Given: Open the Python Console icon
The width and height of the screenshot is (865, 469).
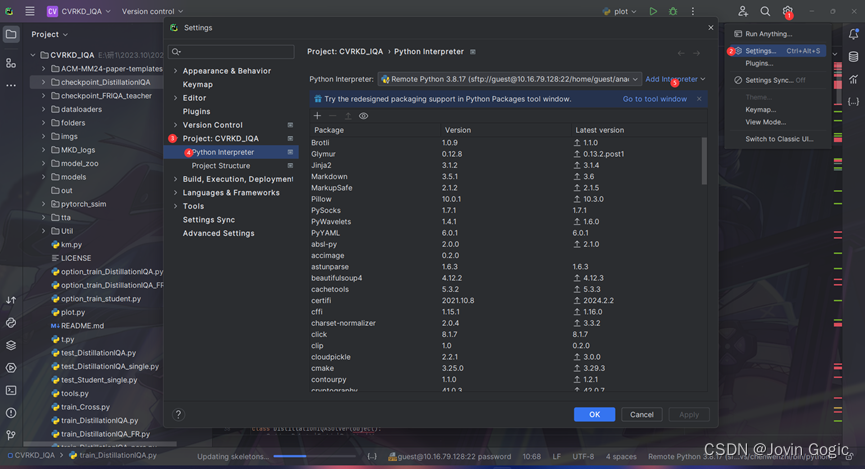Looking at the screenshot, I should [x=11, y=323].
